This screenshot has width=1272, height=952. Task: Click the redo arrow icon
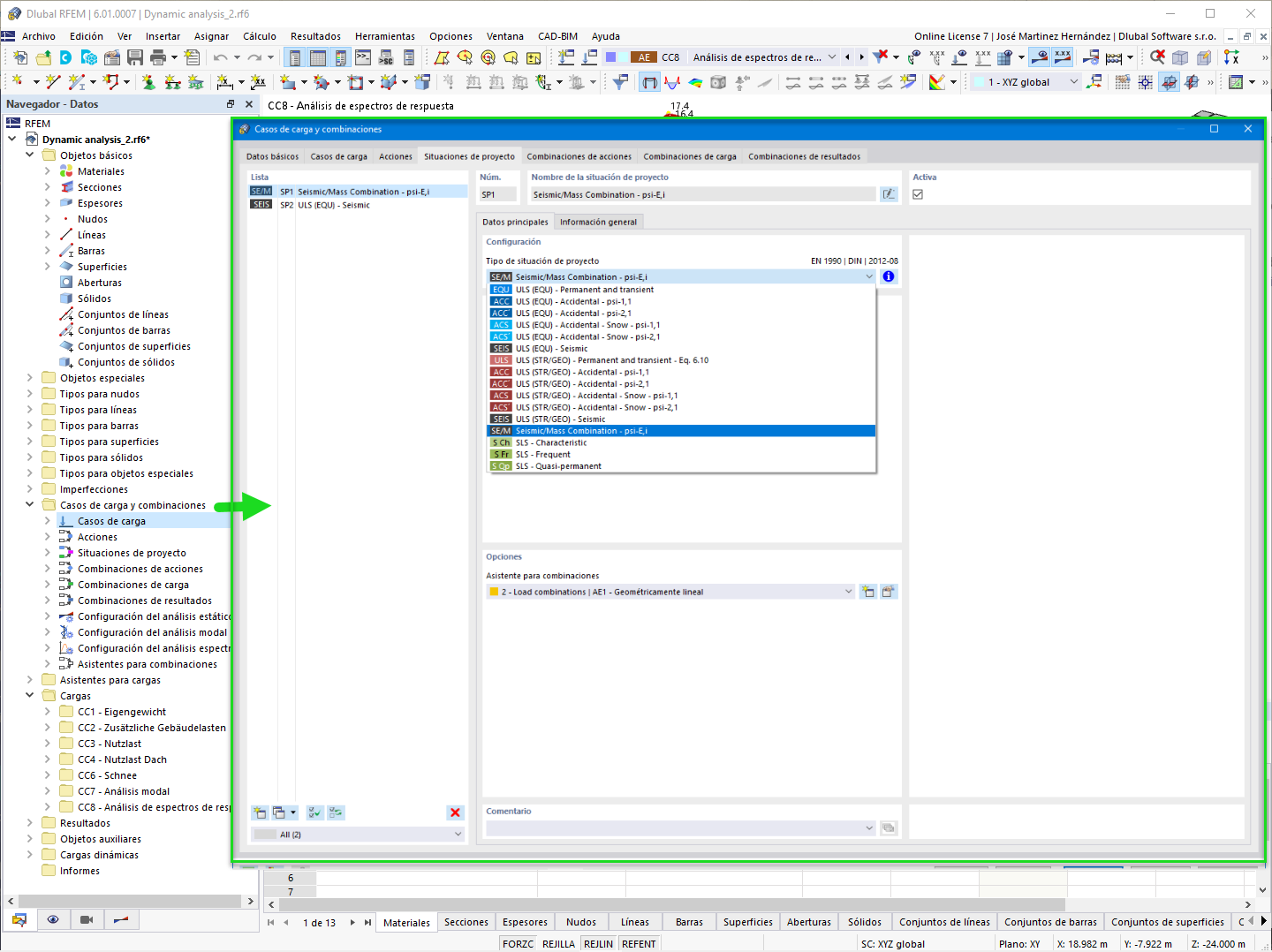tap(254, 57)
